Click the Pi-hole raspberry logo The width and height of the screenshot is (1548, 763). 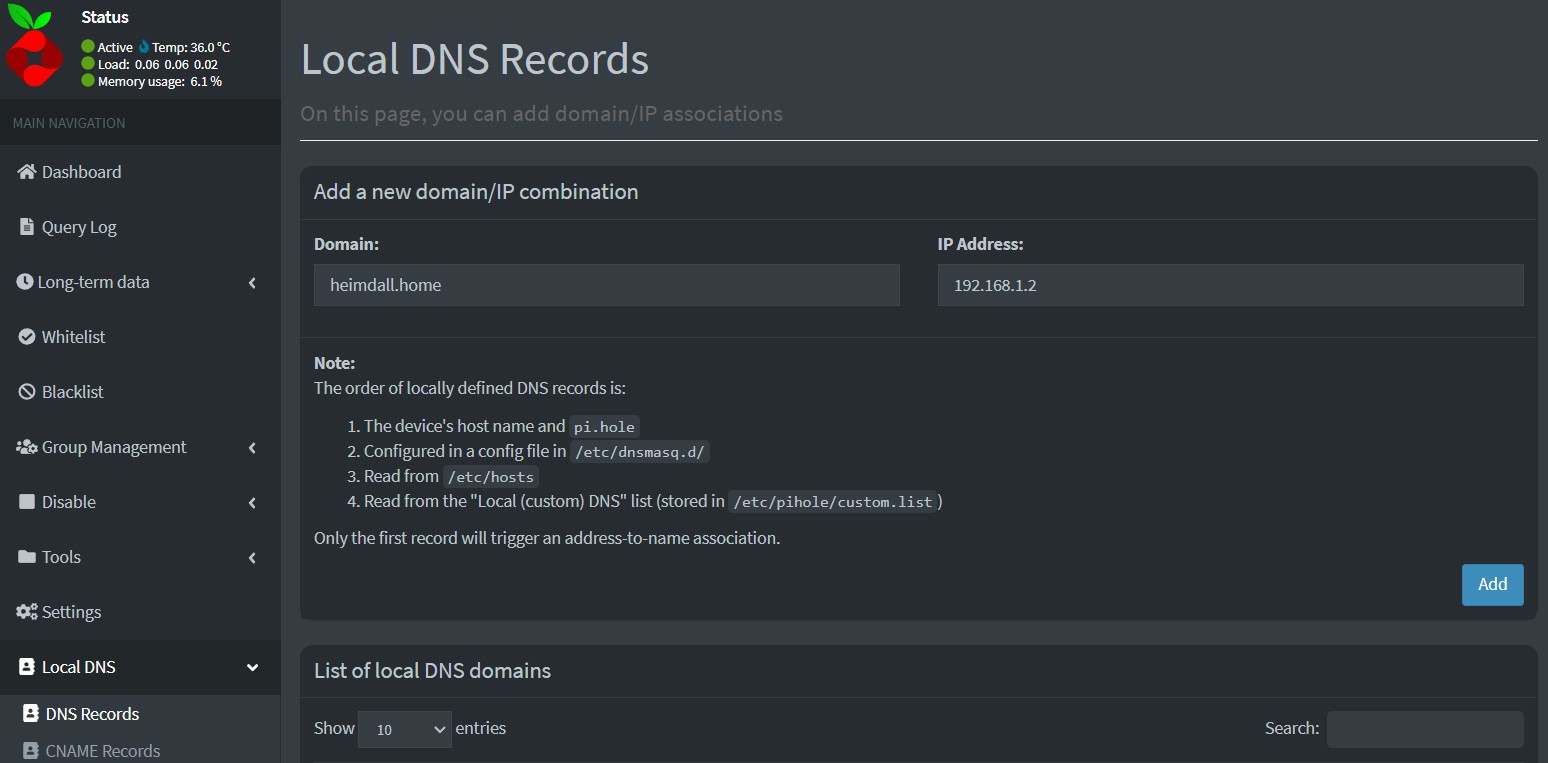pyautogui.click(x=35, y=47)
